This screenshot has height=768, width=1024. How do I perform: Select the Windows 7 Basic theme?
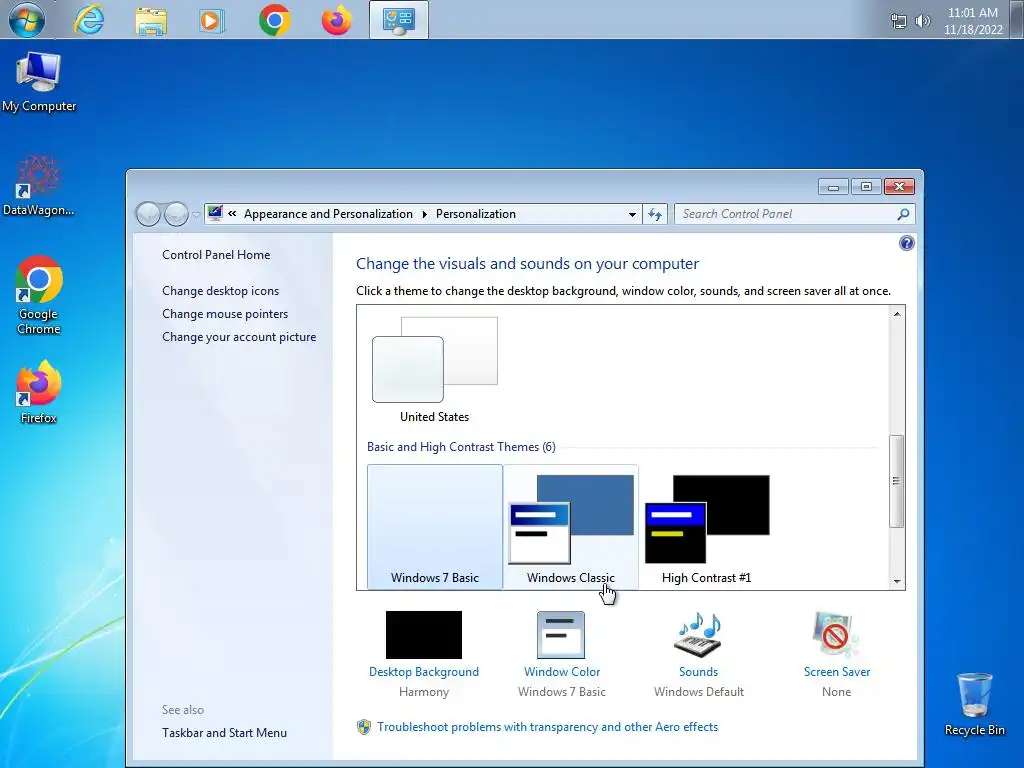[435, 526]
